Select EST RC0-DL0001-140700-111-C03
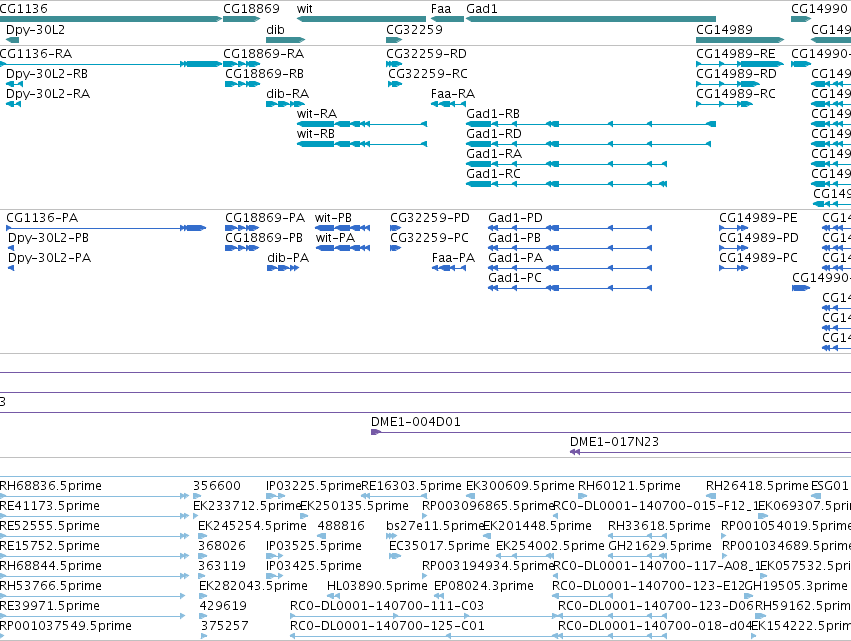This screenshot has width=851, height=641. pyautogui.click(x=426, y=616)
